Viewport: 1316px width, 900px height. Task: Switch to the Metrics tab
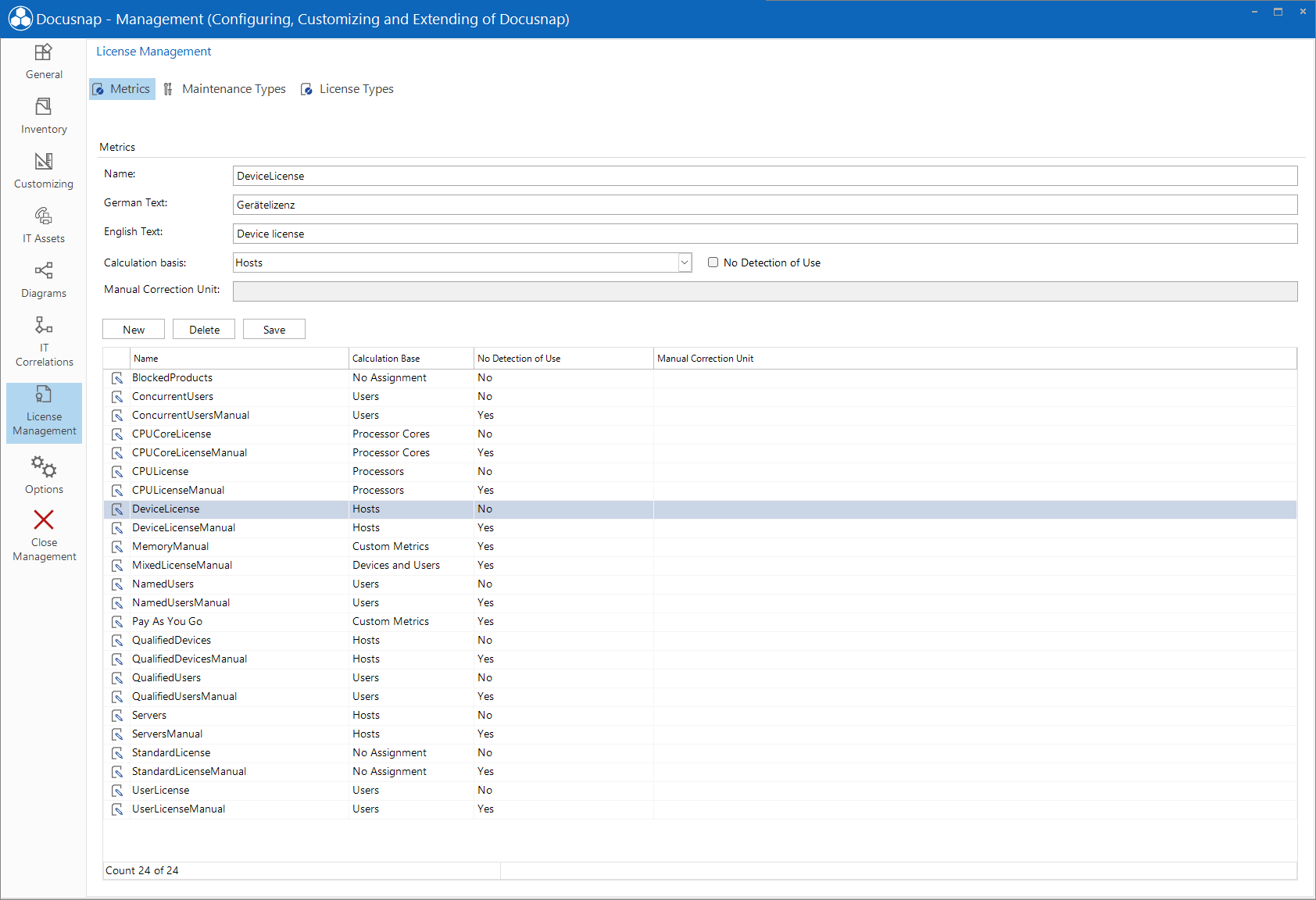click(x=122, y=89)
